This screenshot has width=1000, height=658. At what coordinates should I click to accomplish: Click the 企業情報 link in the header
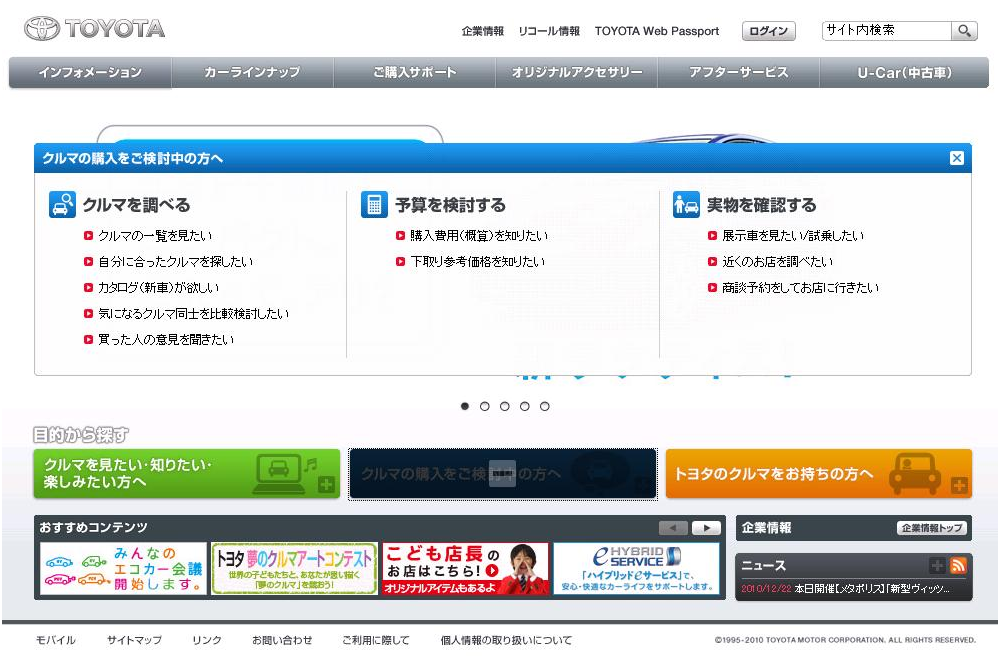[483, 31]
